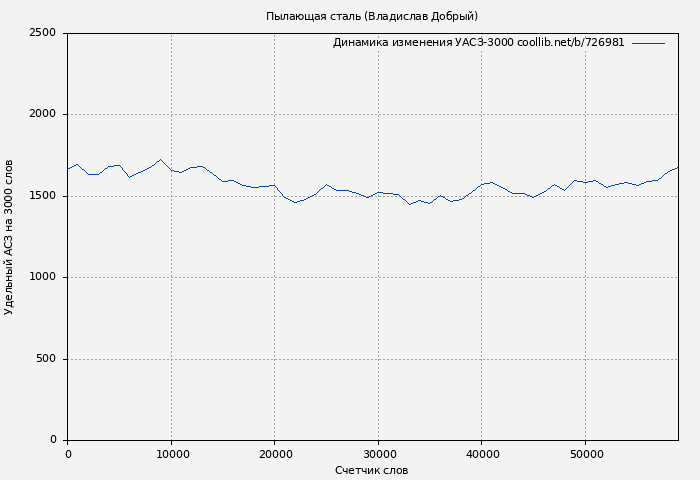Click the 40000 tick on the horizontal axis

482,454
